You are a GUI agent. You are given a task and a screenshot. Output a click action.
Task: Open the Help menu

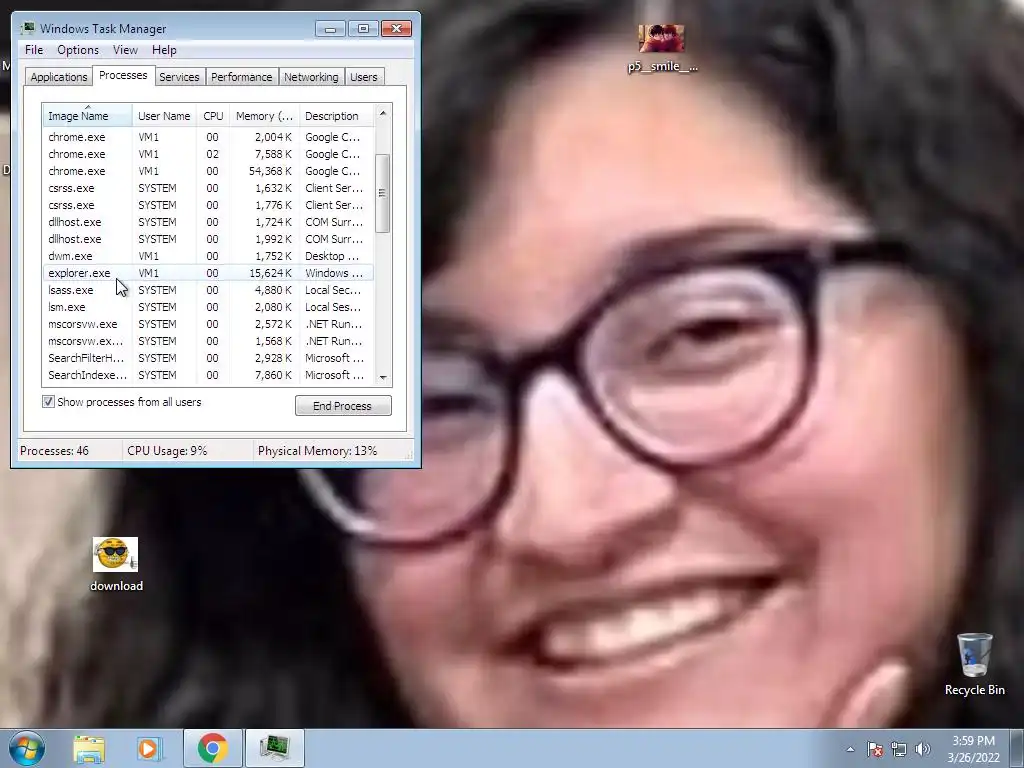pyautogui.click(x=164, y=50)
